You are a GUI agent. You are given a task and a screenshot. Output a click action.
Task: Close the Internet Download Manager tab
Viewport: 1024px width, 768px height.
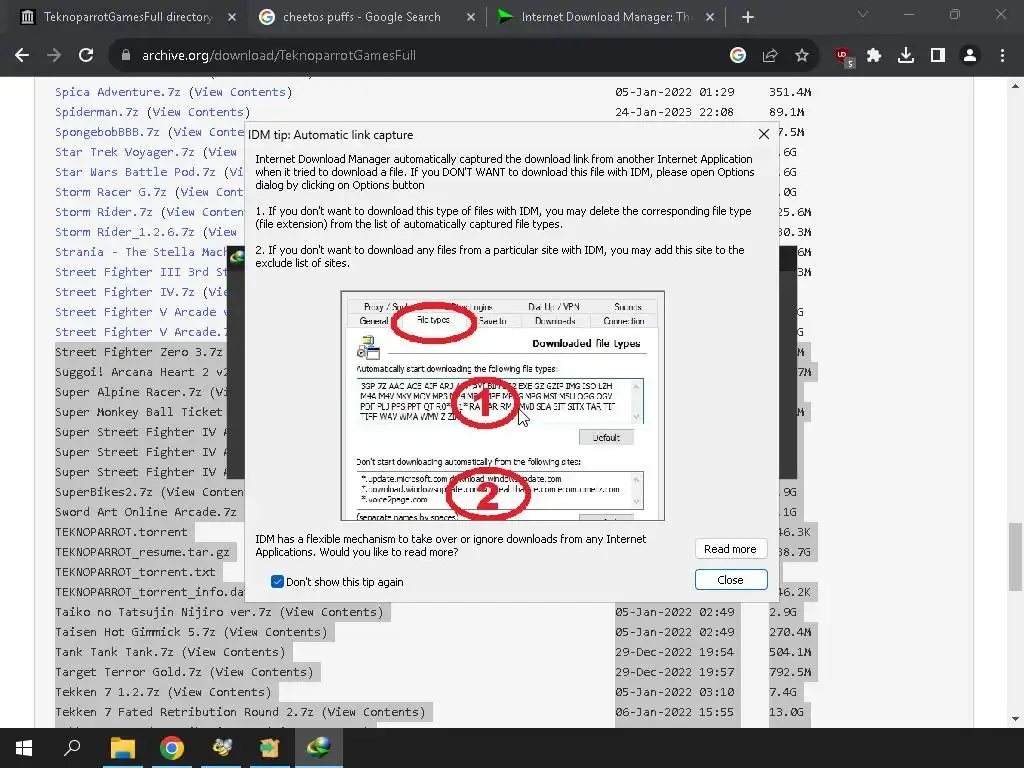710,17
